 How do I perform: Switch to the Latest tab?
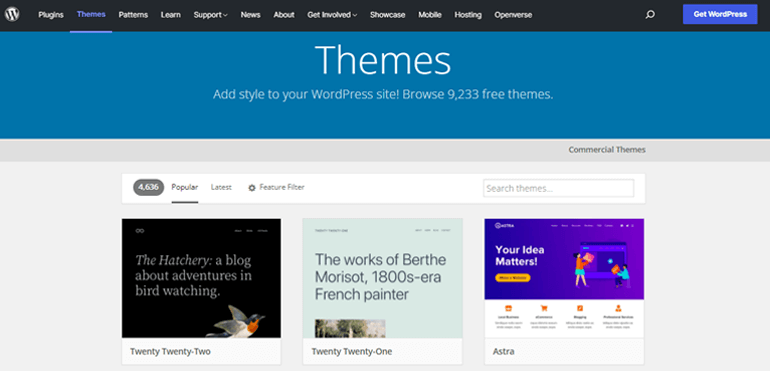[221, 187]
